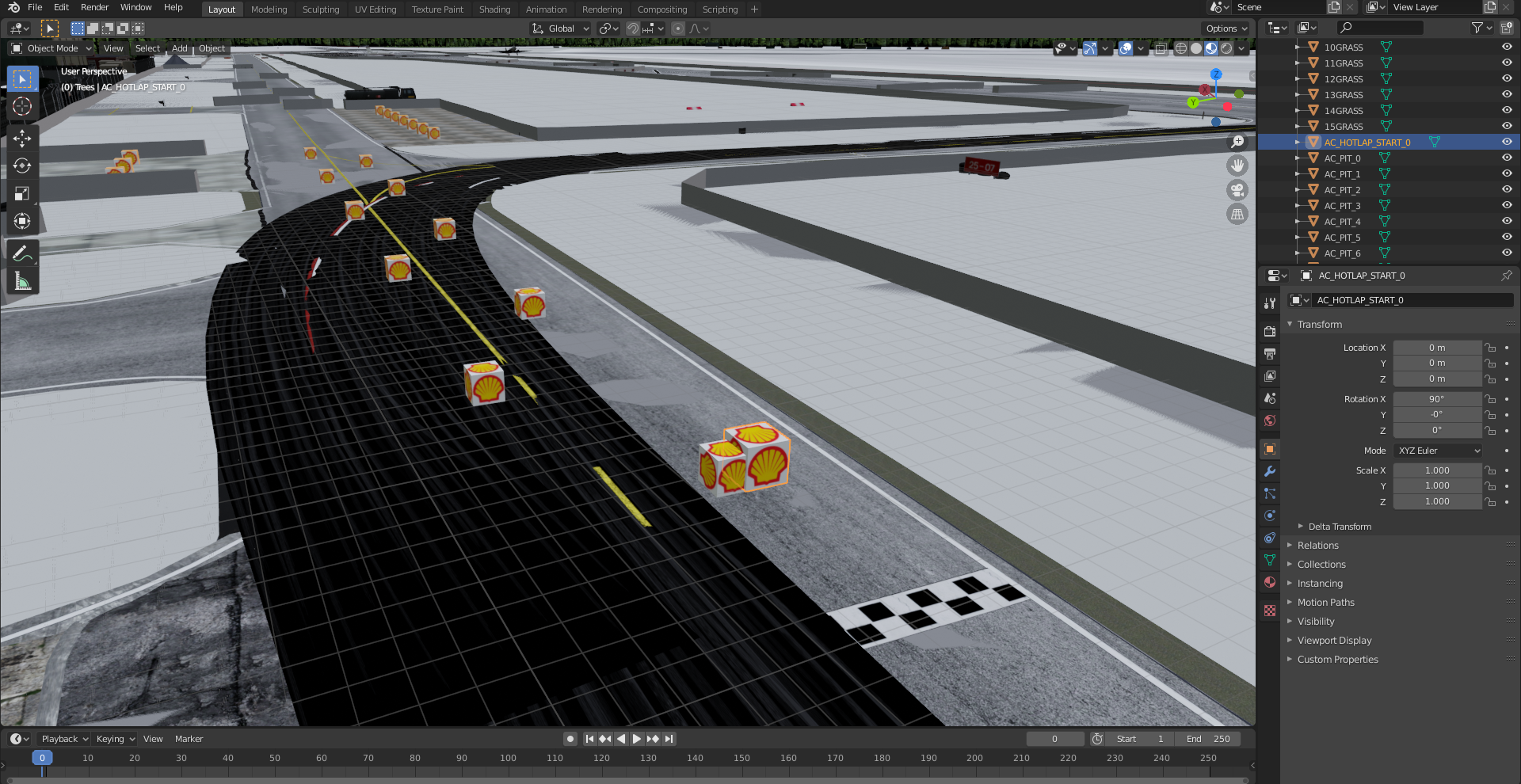Select the Rotate tool
1521x784 pixels.
pyautogui.click(x=22, y=166)
